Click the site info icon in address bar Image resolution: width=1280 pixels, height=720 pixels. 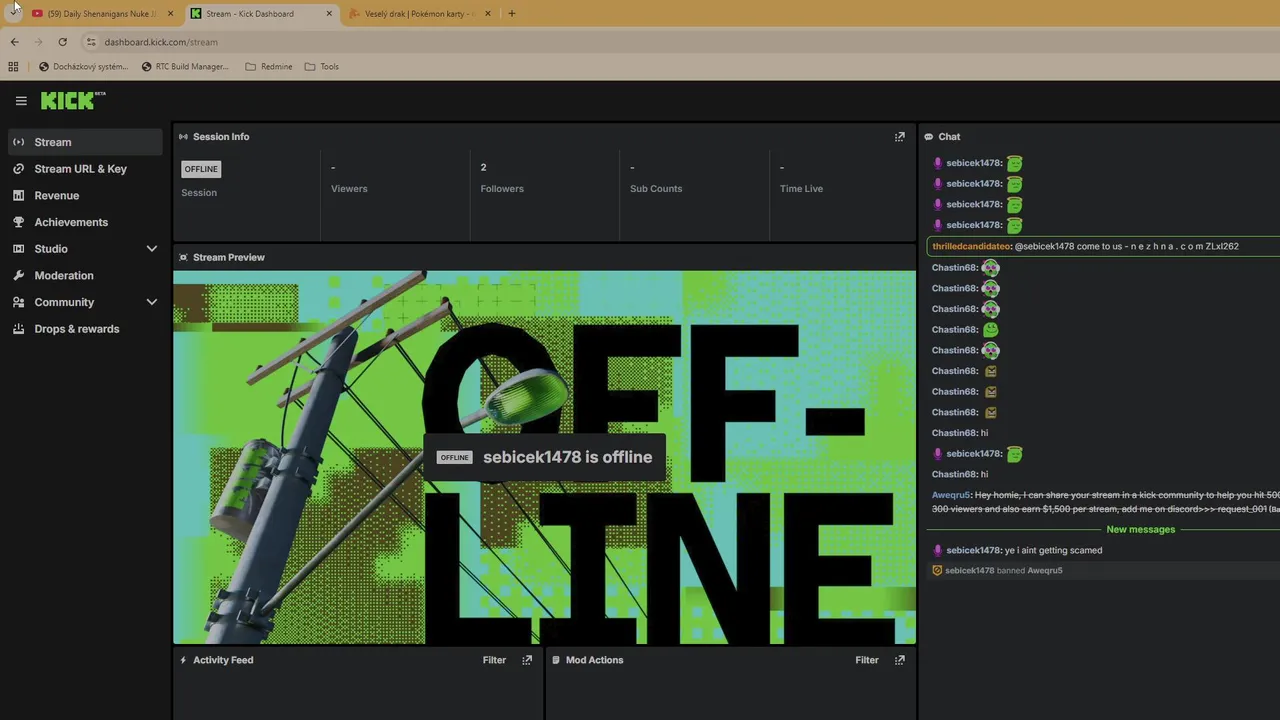click(91, 42)
